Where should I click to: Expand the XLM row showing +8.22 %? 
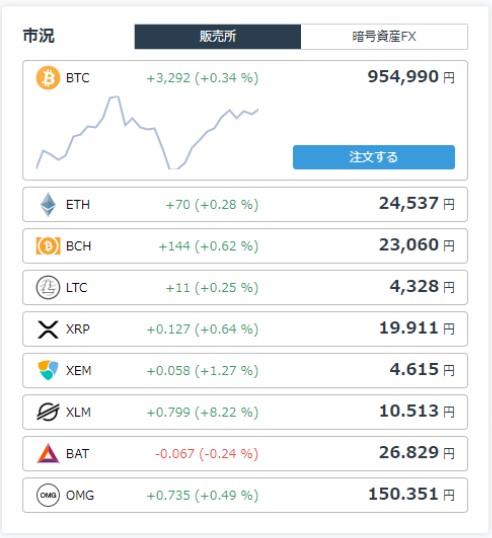point(245,412)
